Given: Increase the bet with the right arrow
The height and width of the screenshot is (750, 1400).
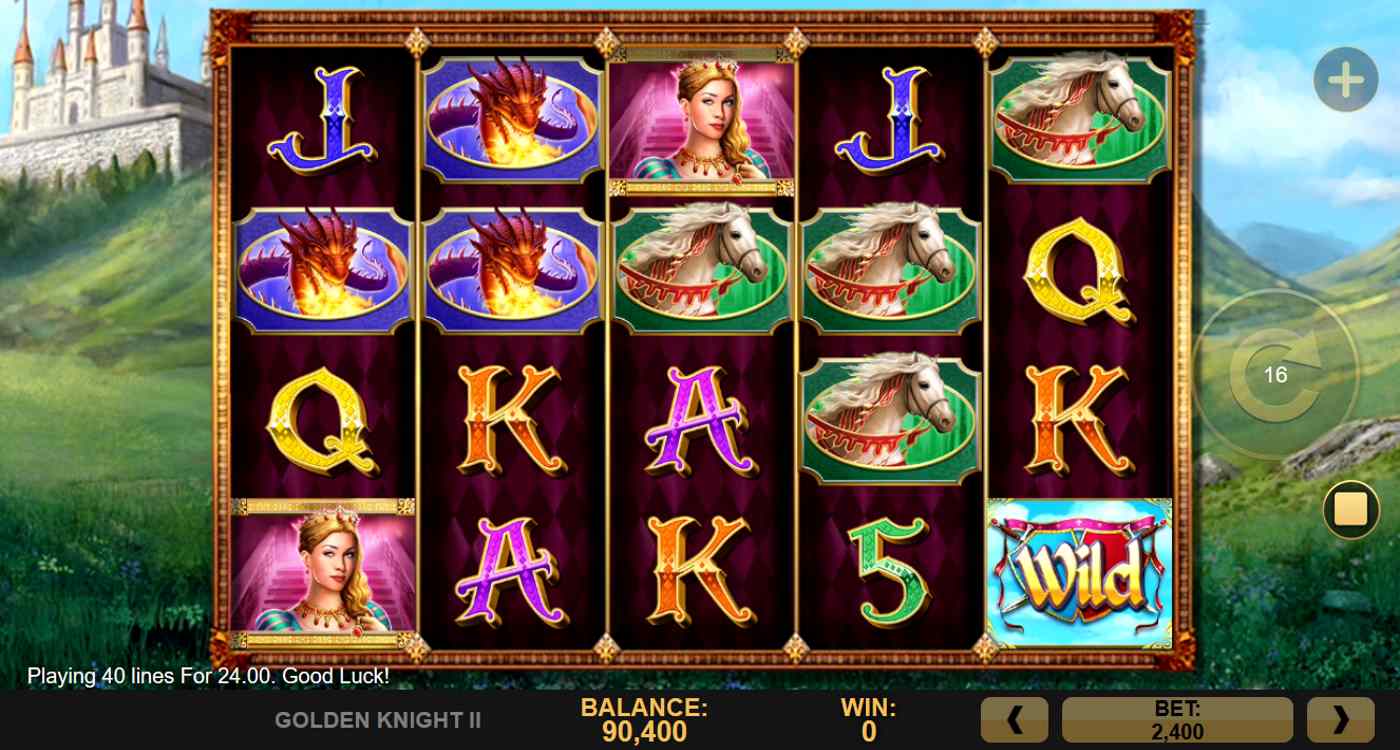Looking at the screenshot, I should click(x=1341, y=720).
